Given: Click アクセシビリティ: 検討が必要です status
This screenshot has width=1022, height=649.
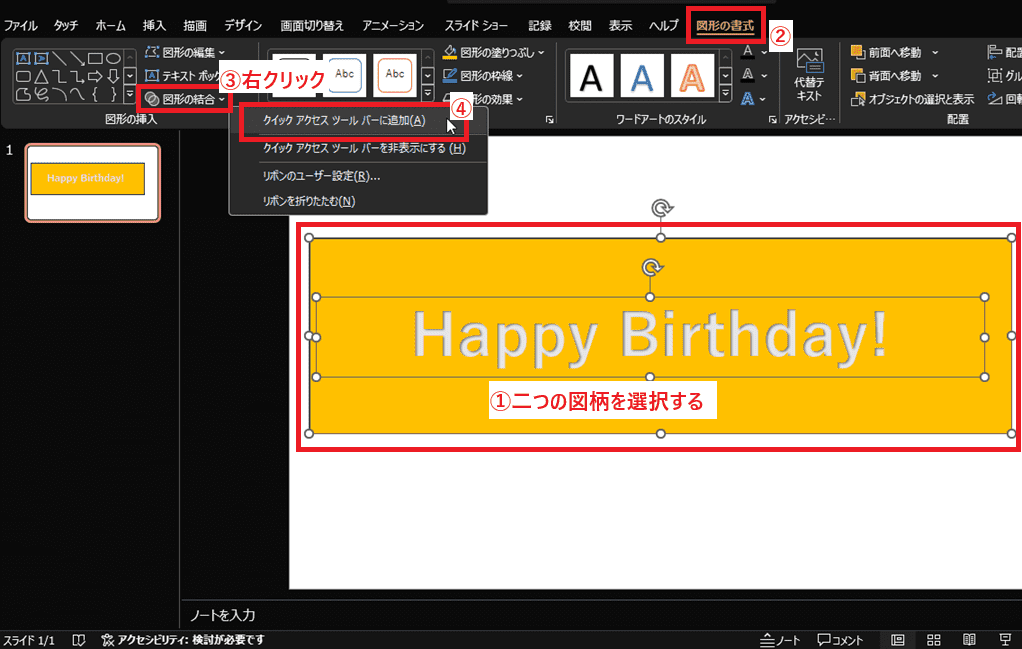Looking at the screenshot, I should click(x=182, y=640).
